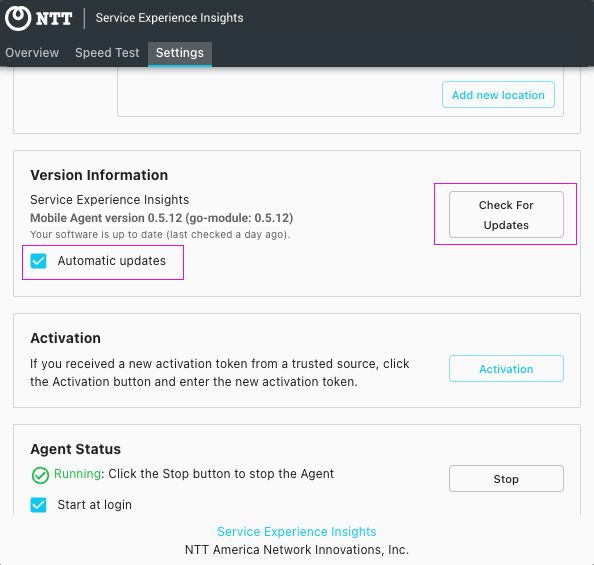Screen dimensions: 594x565
Task: Open the Speed Test tab
Action: 107,53
